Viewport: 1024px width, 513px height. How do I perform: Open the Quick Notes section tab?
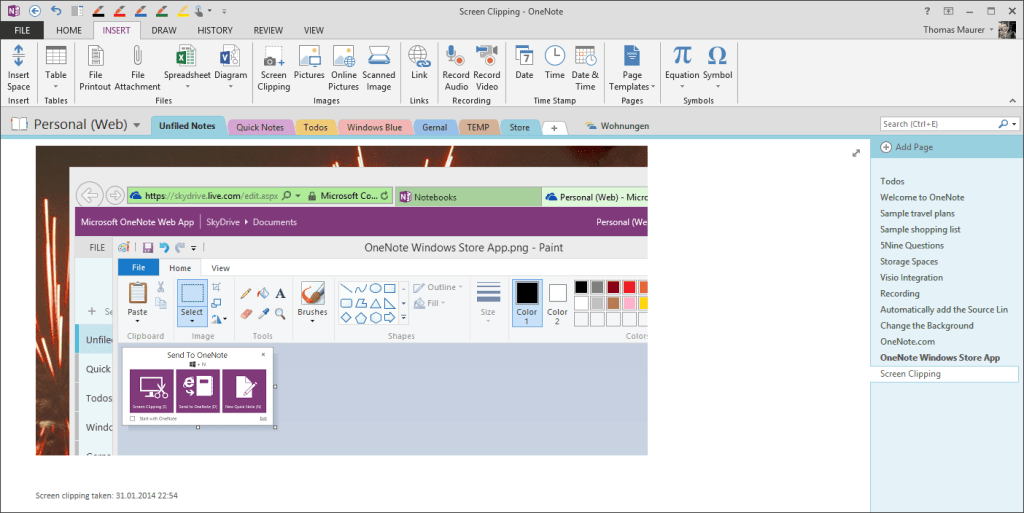click(260, 127)
